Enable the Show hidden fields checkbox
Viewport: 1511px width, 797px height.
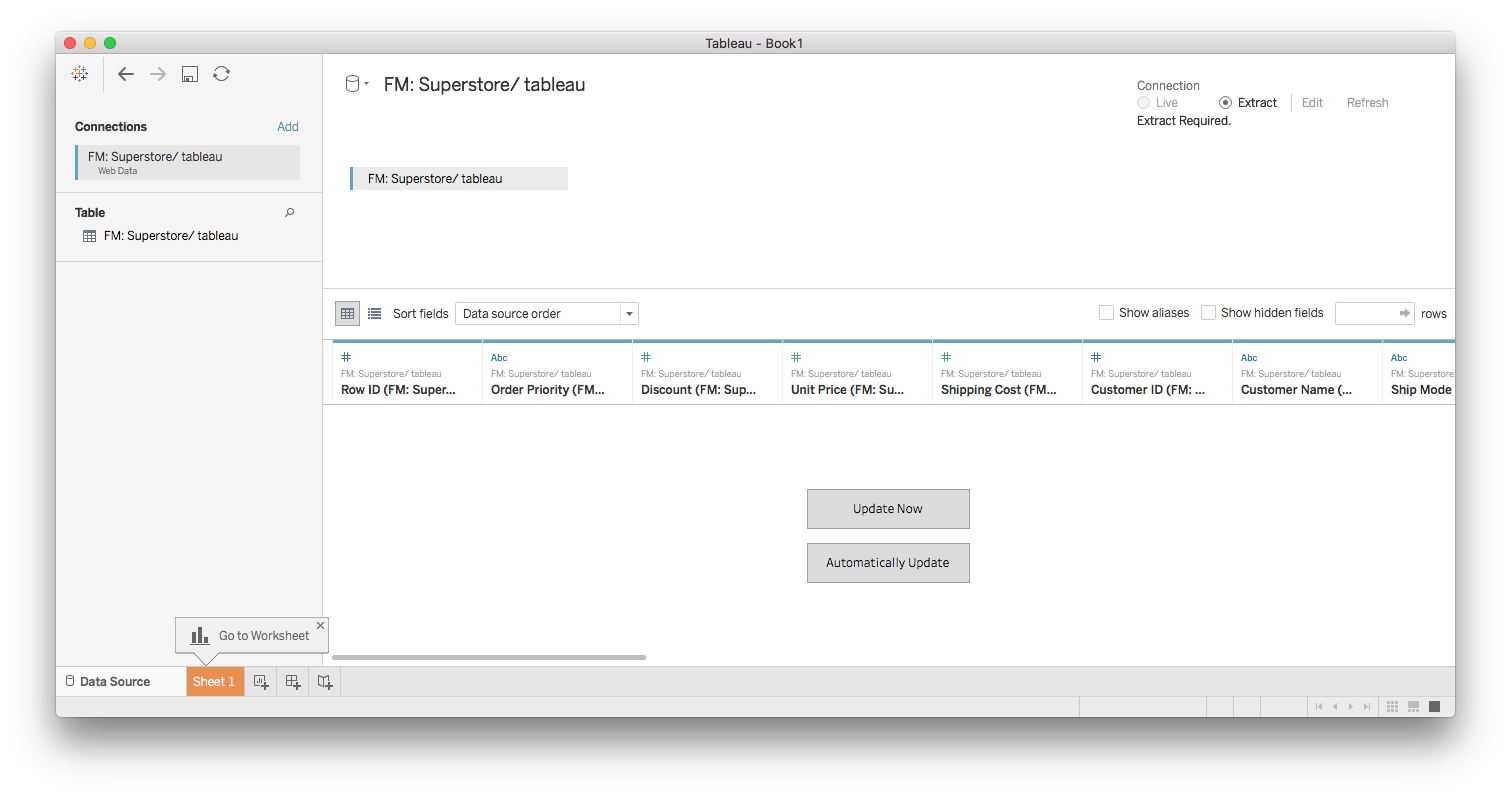click(x=1208, y=313)
